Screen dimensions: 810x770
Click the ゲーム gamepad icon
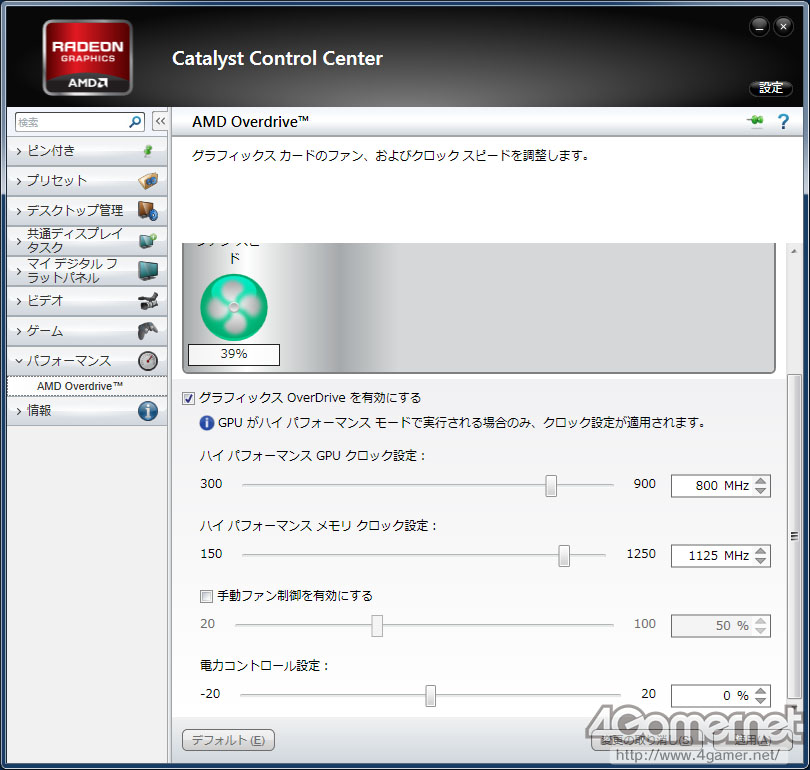[148, 331]
